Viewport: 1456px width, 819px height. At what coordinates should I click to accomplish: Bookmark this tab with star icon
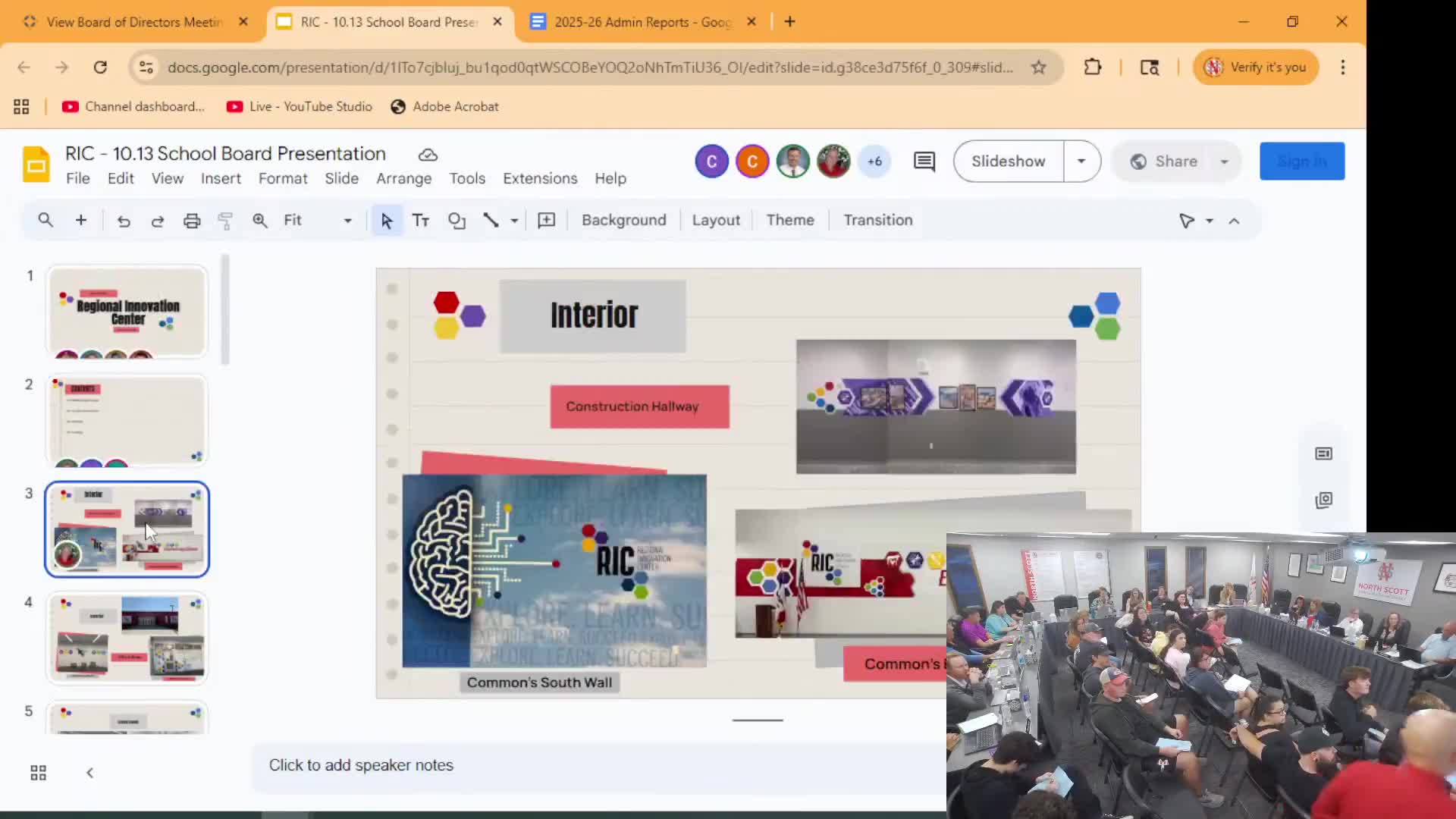tap(1039, 67)
